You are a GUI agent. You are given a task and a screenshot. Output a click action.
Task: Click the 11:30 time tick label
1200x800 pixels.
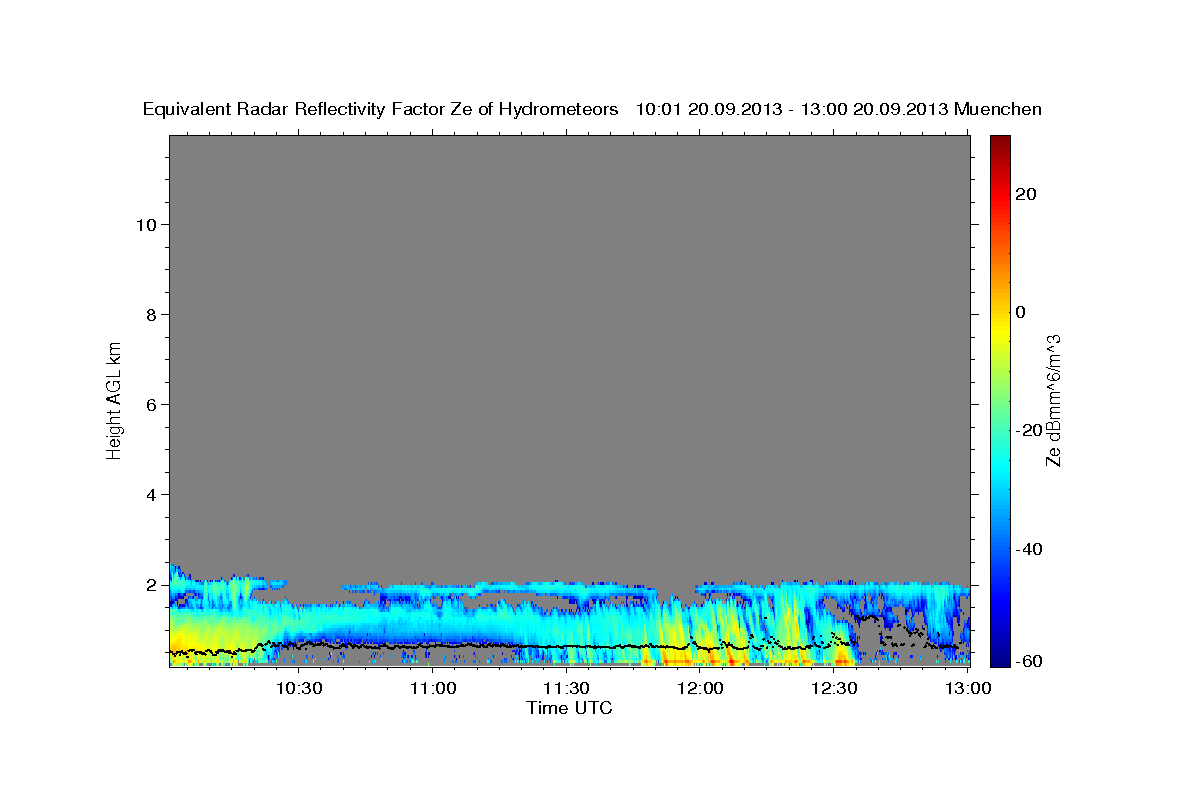pyautogui.click(x=567, y=689)
